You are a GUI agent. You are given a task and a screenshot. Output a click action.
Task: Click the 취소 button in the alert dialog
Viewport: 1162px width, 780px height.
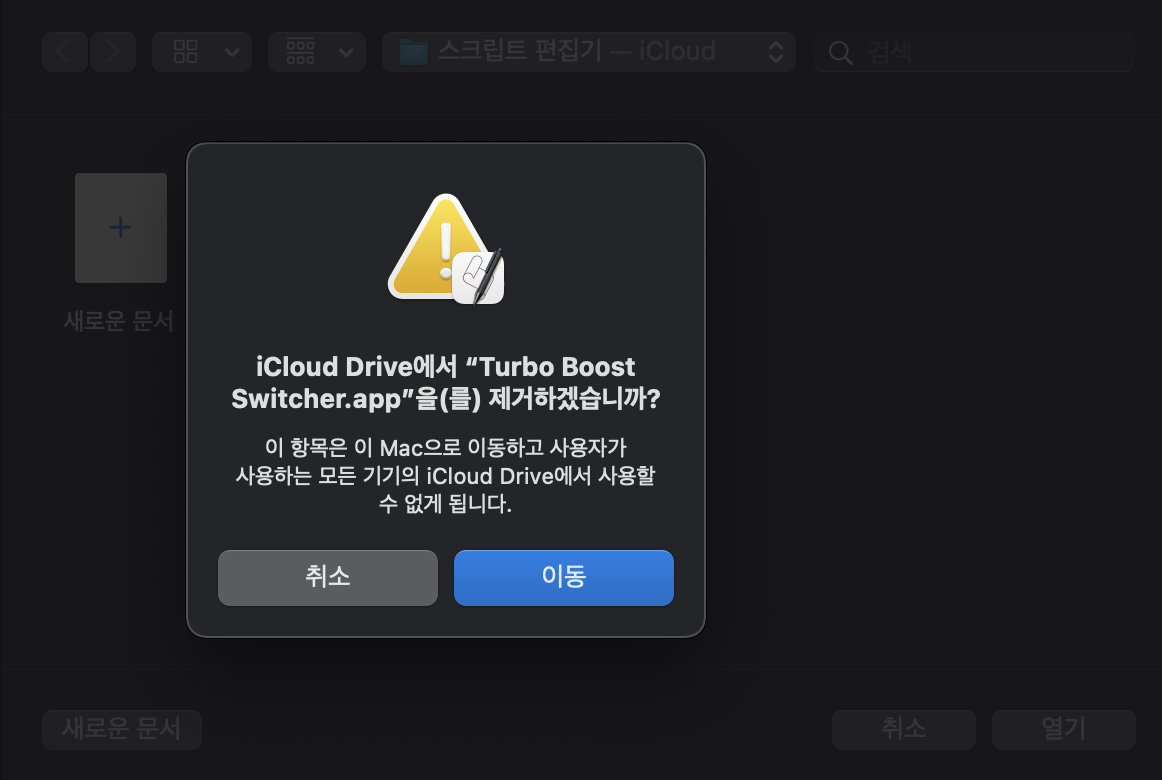click(x=328, y=578)
